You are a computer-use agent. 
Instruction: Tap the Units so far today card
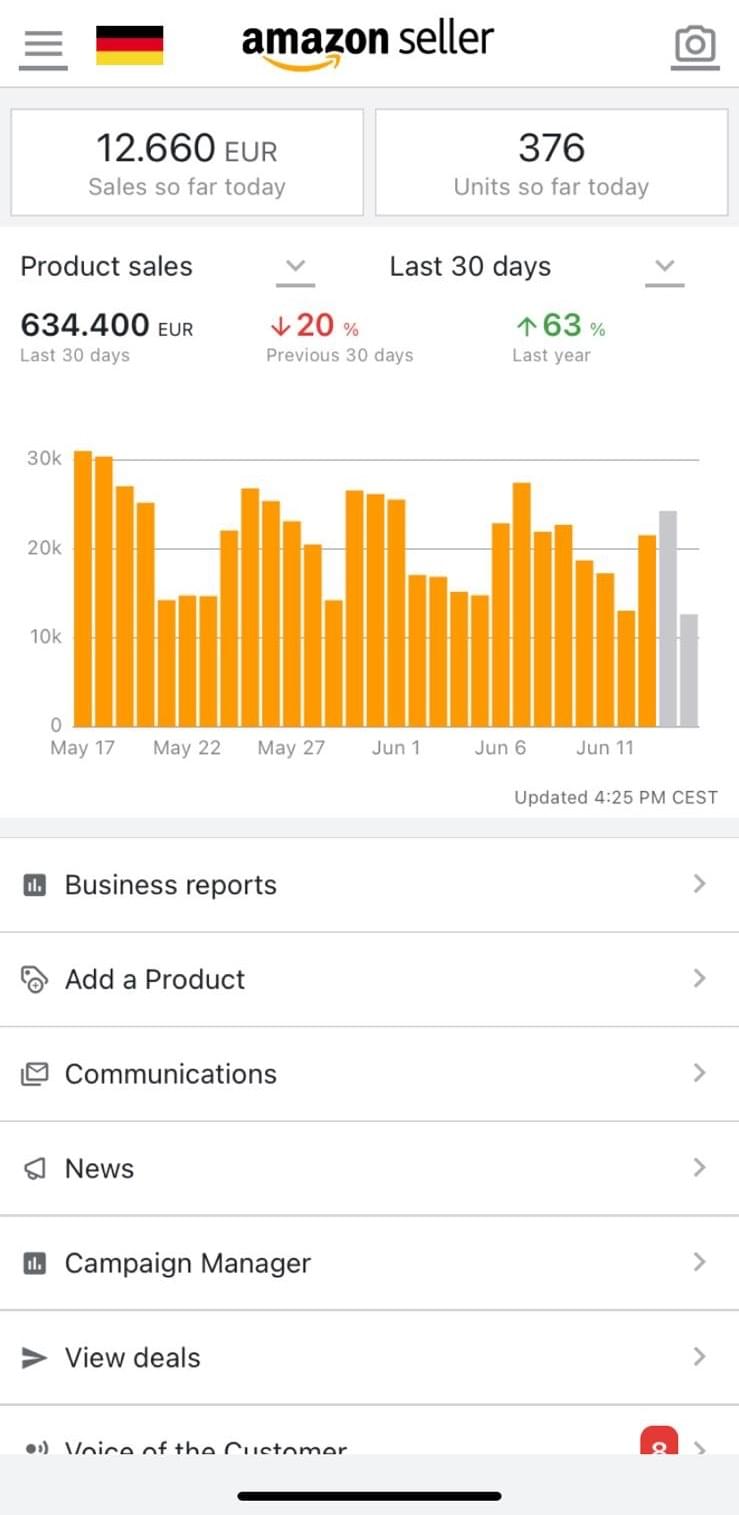tap(551, 162)
